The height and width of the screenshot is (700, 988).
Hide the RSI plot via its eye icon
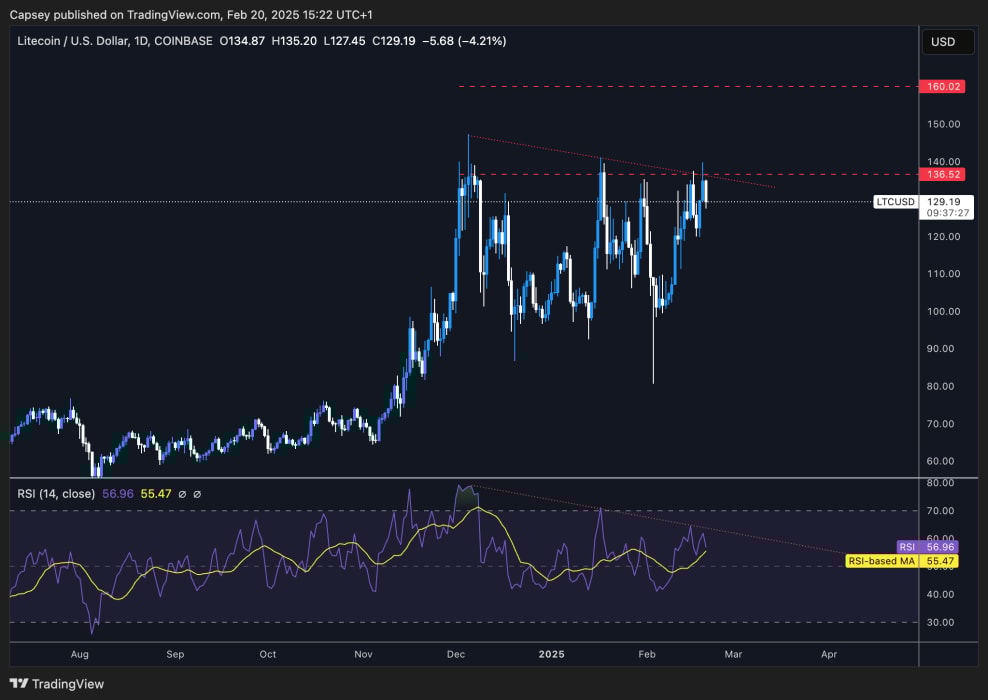coord(183,493)
